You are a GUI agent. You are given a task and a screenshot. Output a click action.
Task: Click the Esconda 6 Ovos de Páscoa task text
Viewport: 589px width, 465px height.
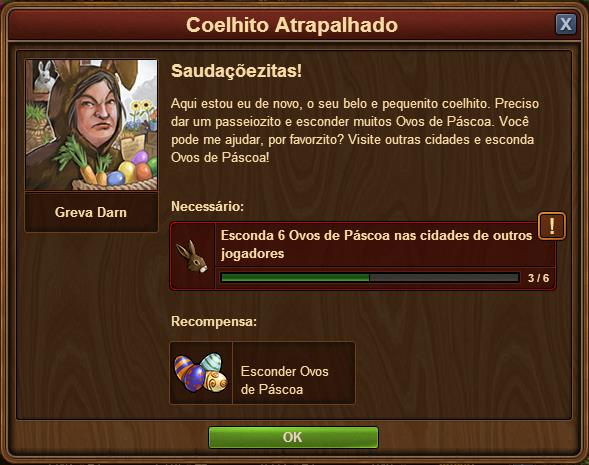coord(376,245)
